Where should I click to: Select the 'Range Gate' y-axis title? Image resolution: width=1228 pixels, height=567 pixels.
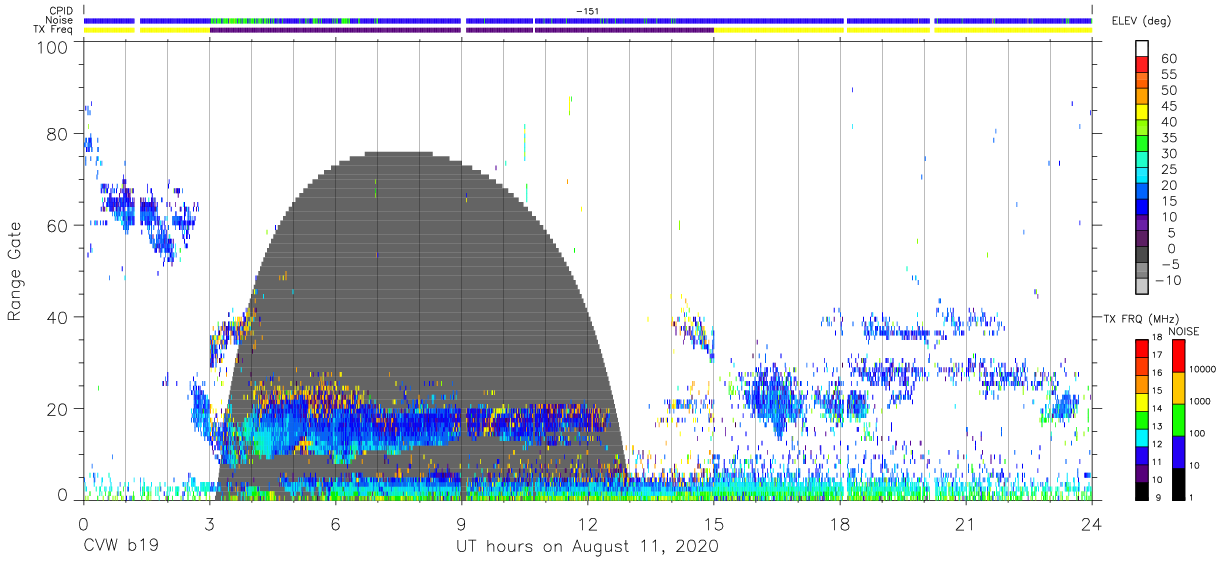[15, 272]
